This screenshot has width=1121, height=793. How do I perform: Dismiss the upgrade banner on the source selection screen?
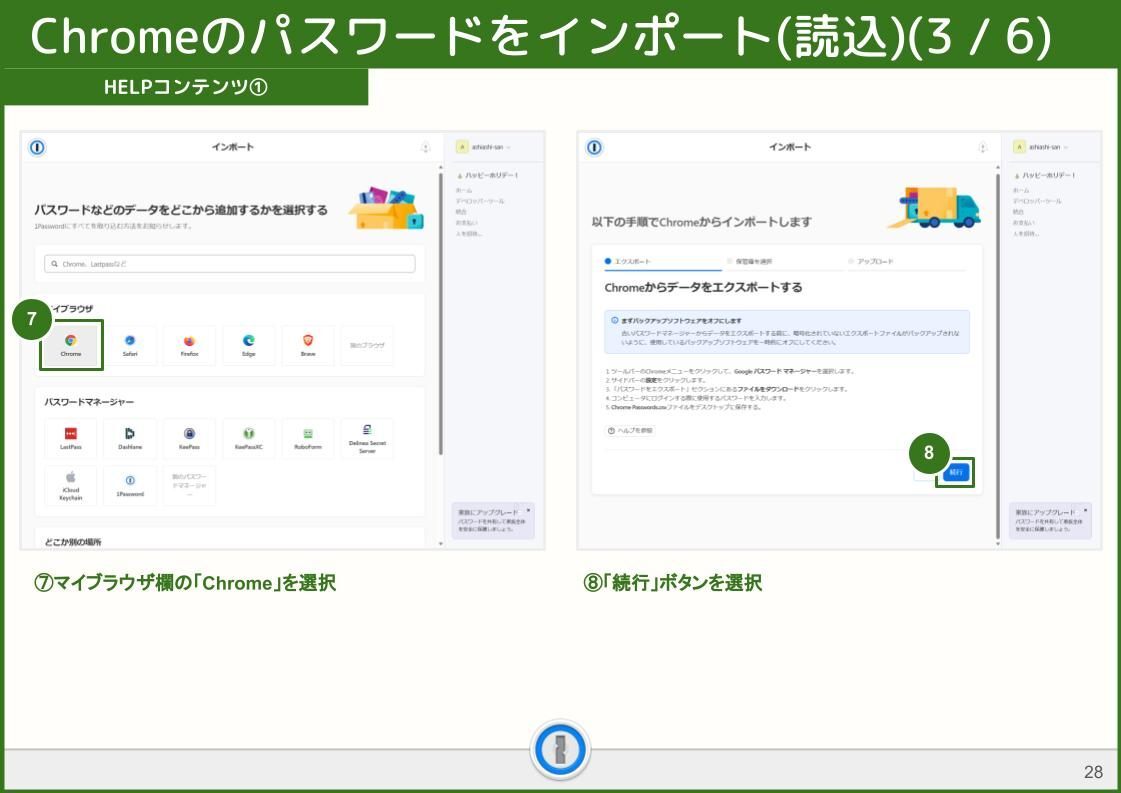(x=528, y=511)
